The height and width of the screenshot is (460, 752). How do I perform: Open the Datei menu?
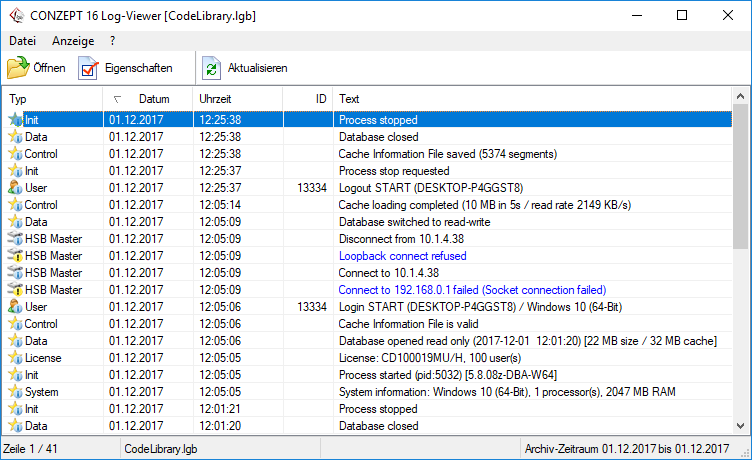[x=22, y=41]
